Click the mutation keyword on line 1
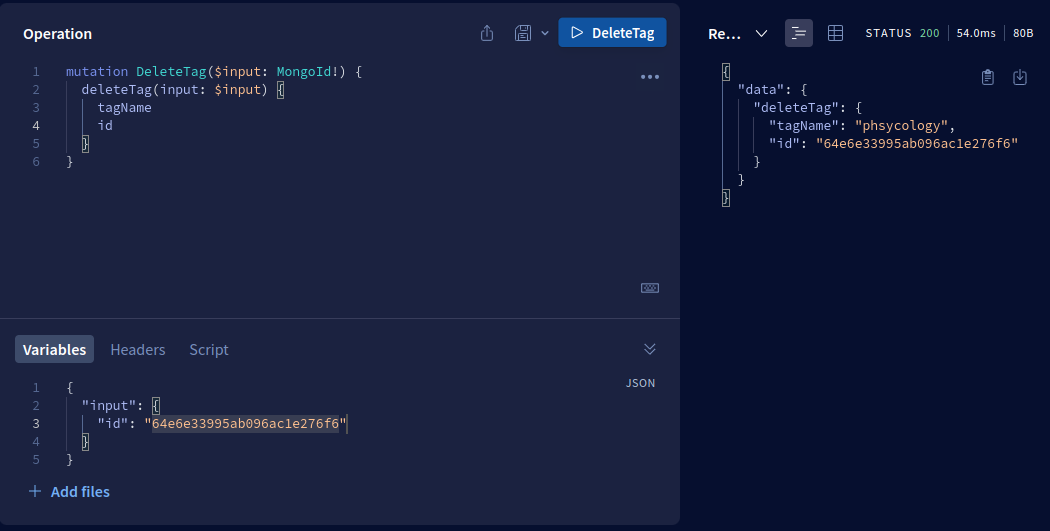This screenshot has height=531, width=1050. pyautogui.click(x=96, y=71)
